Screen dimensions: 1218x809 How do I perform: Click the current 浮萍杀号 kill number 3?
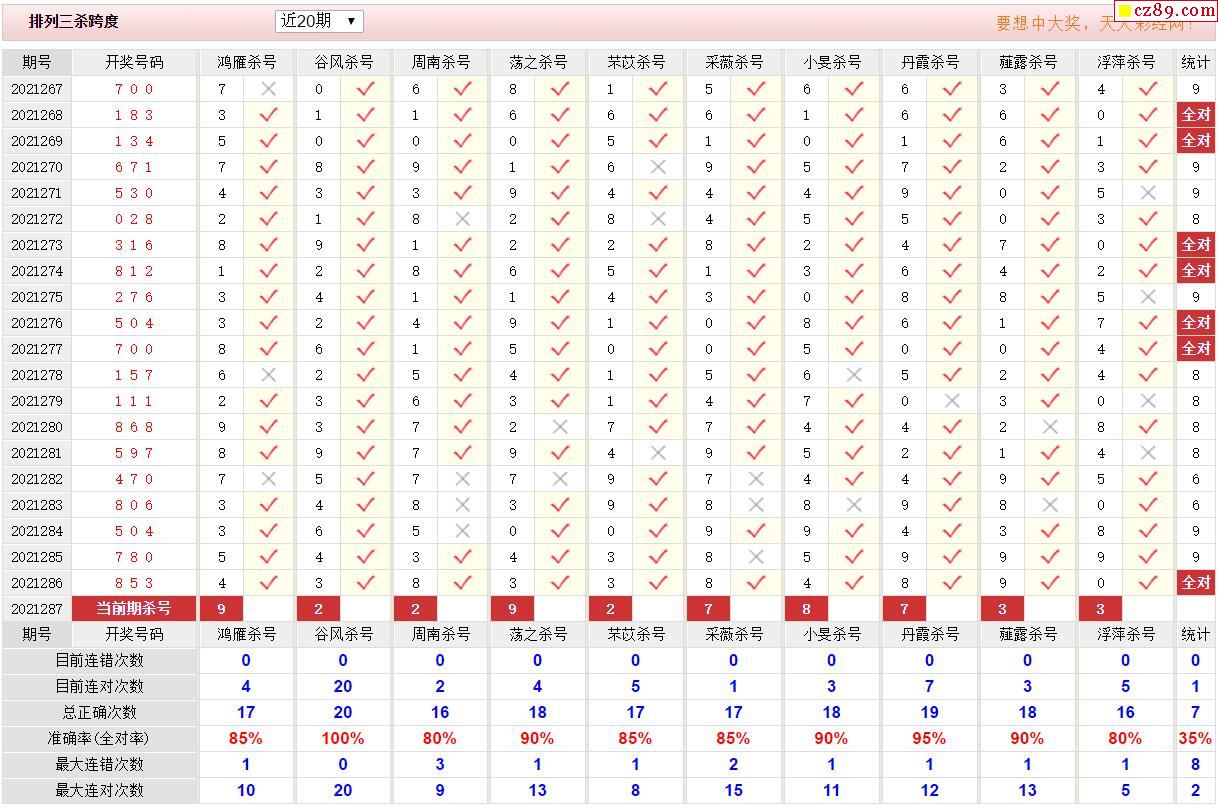pyautogui.click(x=1100, y=609)
